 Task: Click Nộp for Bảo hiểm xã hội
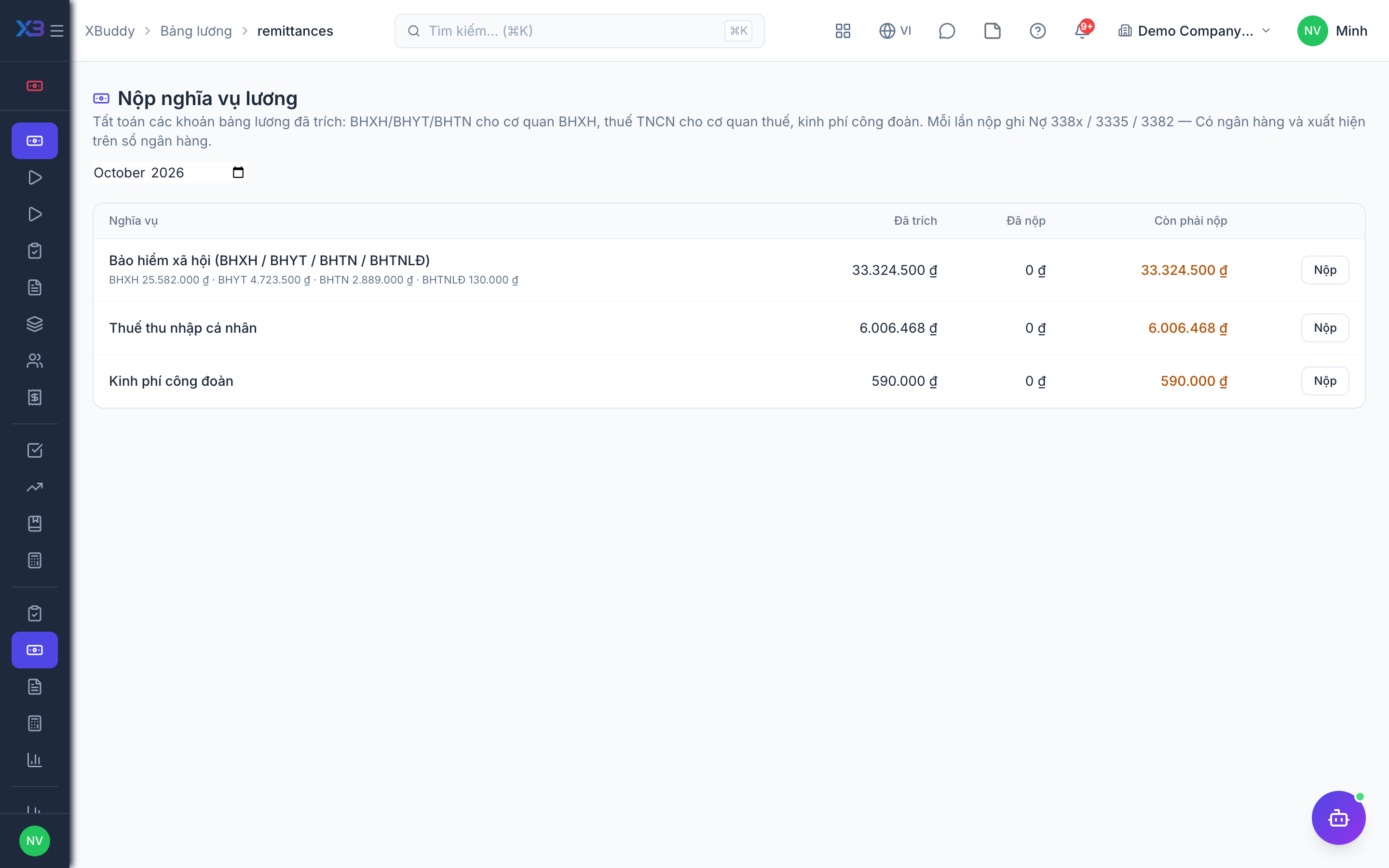coord(1325,270)
